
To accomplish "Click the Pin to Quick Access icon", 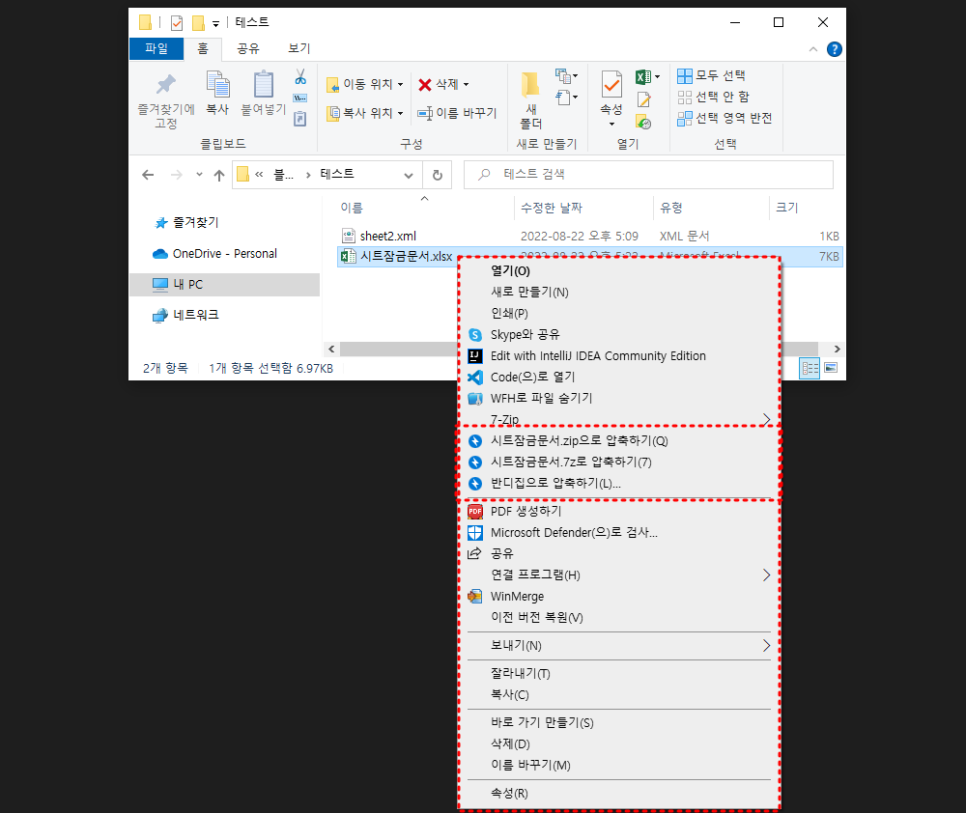I will click(165, 85).
